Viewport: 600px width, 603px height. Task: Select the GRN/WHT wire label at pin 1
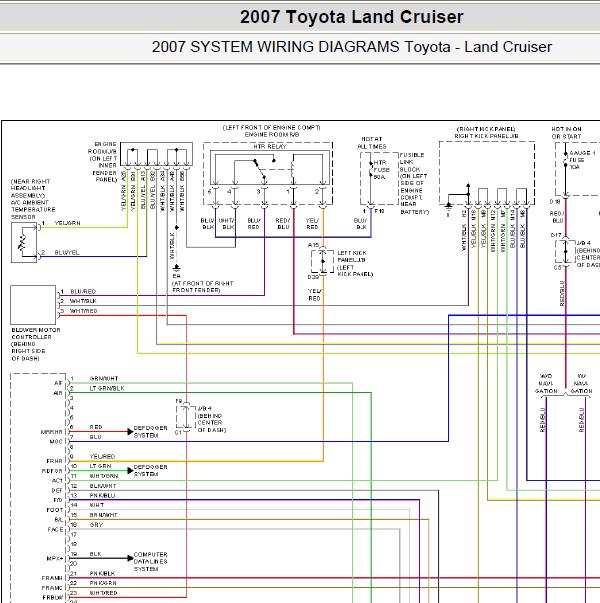(x=104, y=378)
